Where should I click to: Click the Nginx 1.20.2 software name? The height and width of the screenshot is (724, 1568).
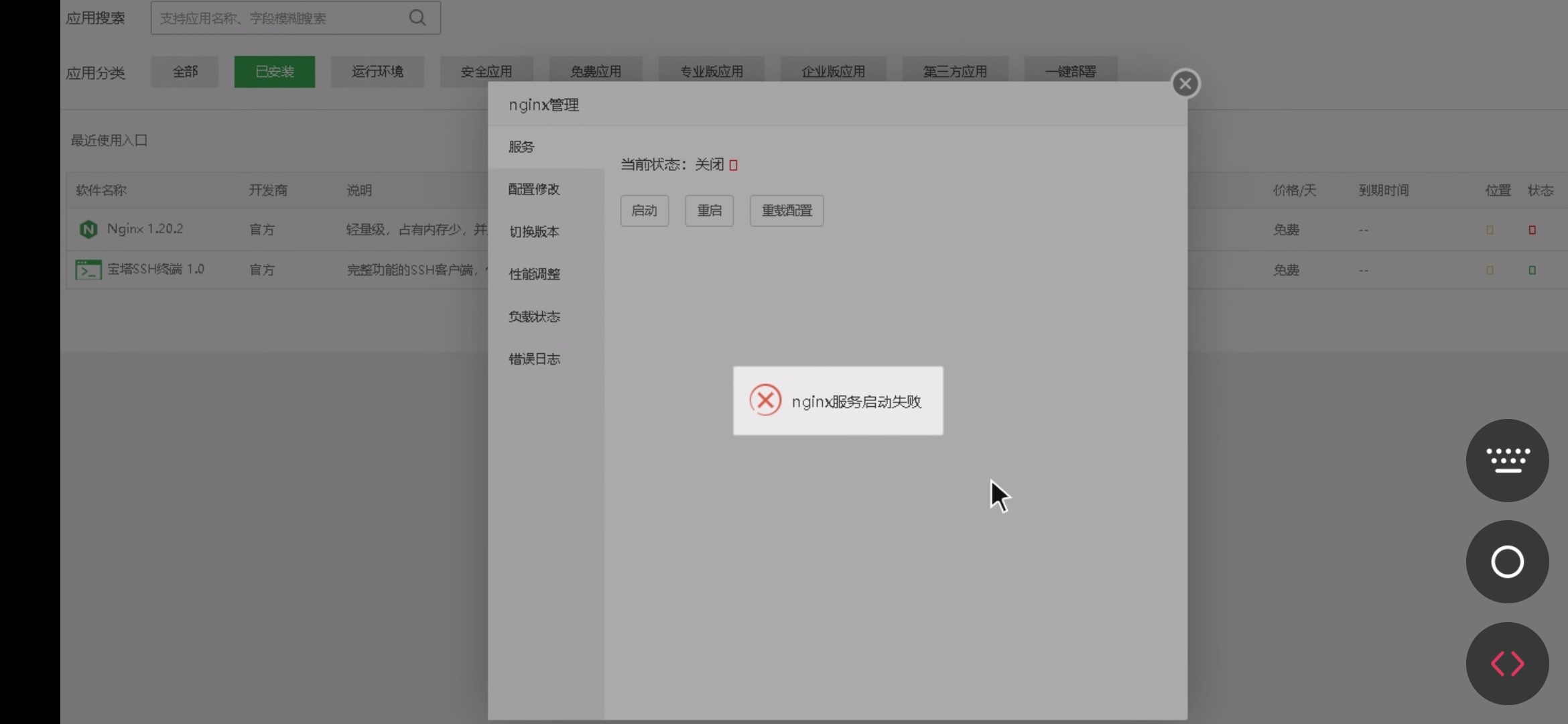coord(145,229)
